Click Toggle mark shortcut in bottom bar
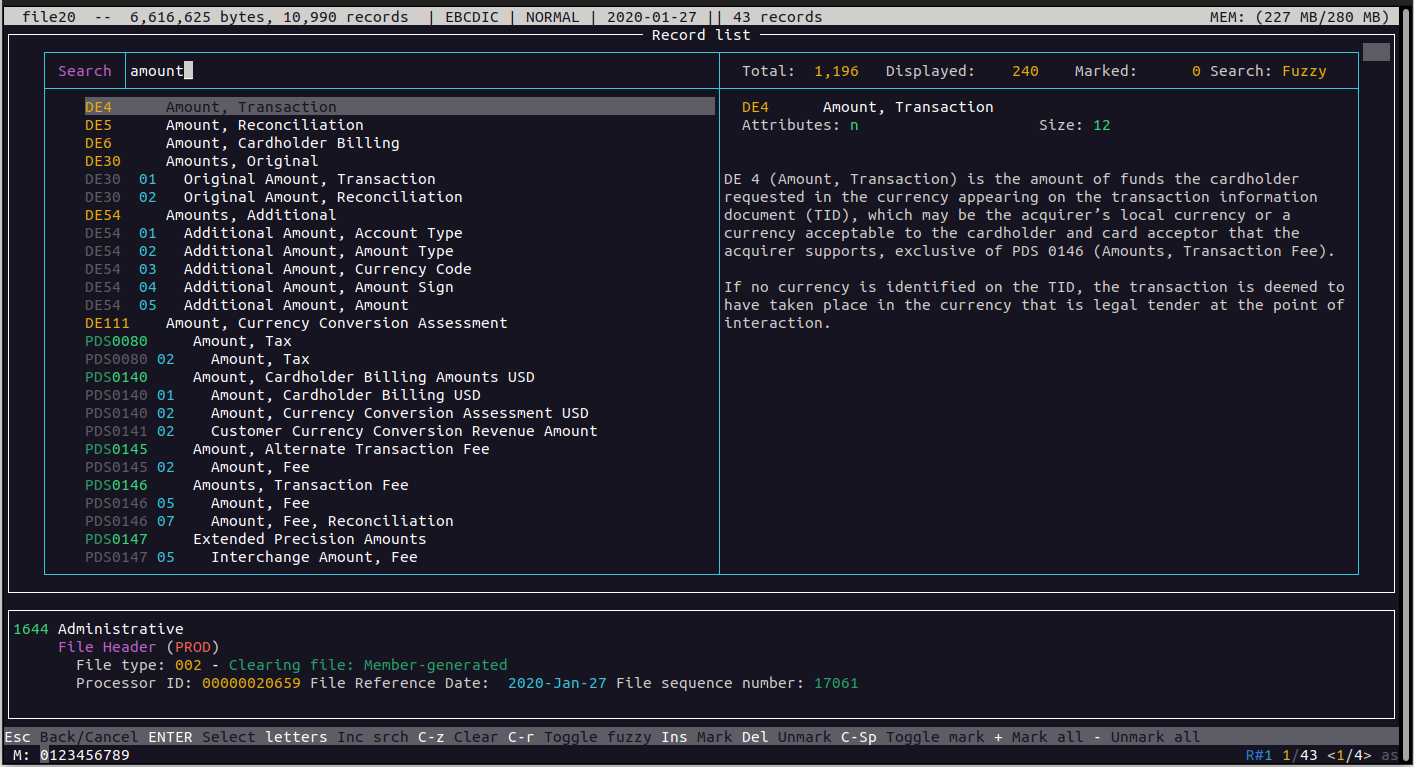This screenshot has height=767, width=1414. [x=935, y=737]
